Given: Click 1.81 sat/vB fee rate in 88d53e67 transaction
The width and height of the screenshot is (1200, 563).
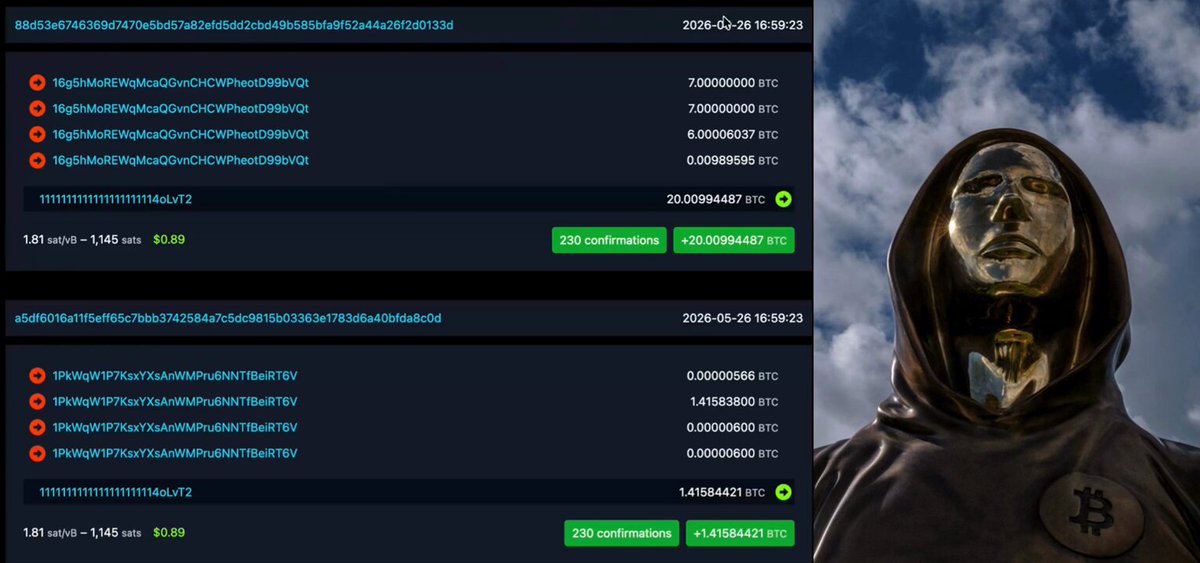Looking at the screenshot, I should (51, 240).
